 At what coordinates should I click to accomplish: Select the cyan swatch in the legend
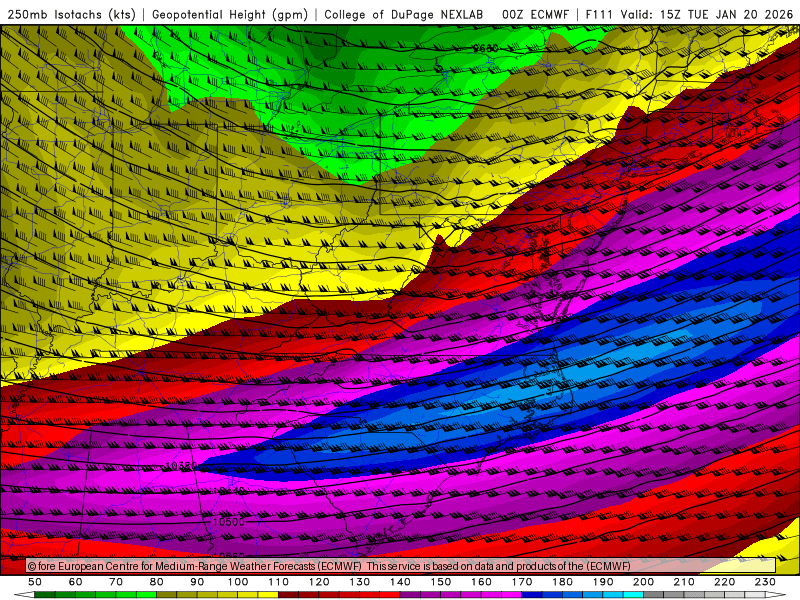point(633,595)
